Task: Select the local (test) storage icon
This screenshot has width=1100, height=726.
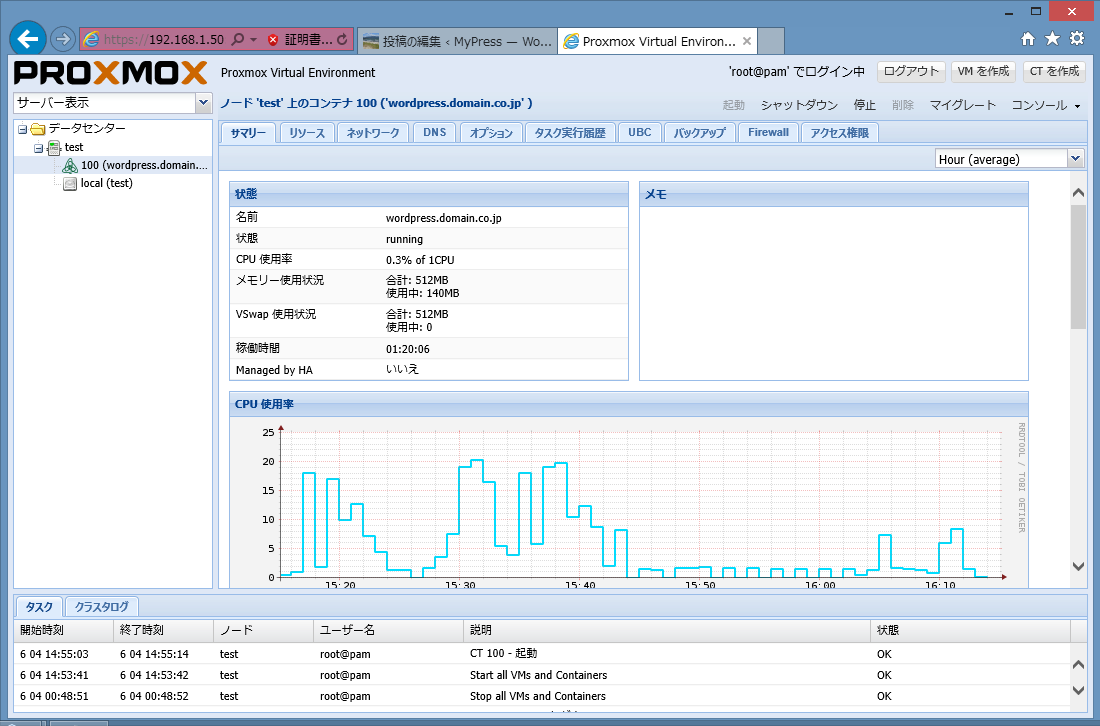Action: click(70, 183)
